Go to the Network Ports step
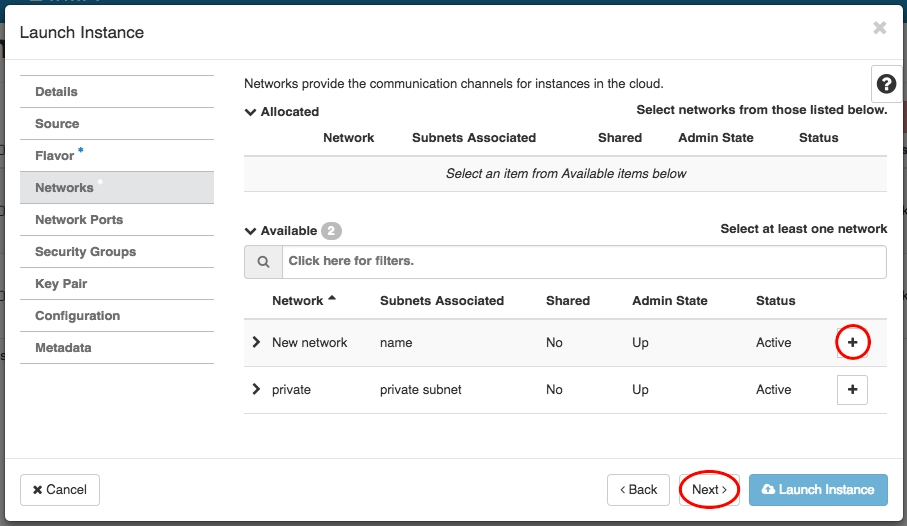 117,219
